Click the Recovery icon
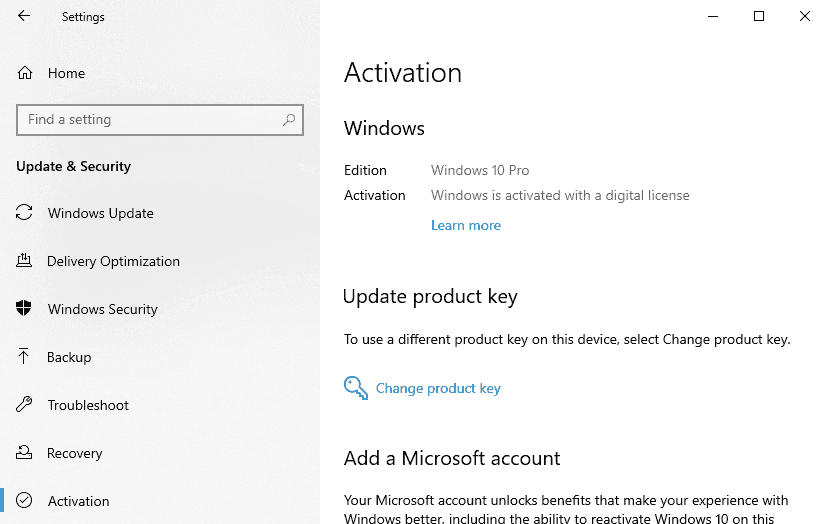The height and width of the screenshot is (524, 828). click(24, 453)
